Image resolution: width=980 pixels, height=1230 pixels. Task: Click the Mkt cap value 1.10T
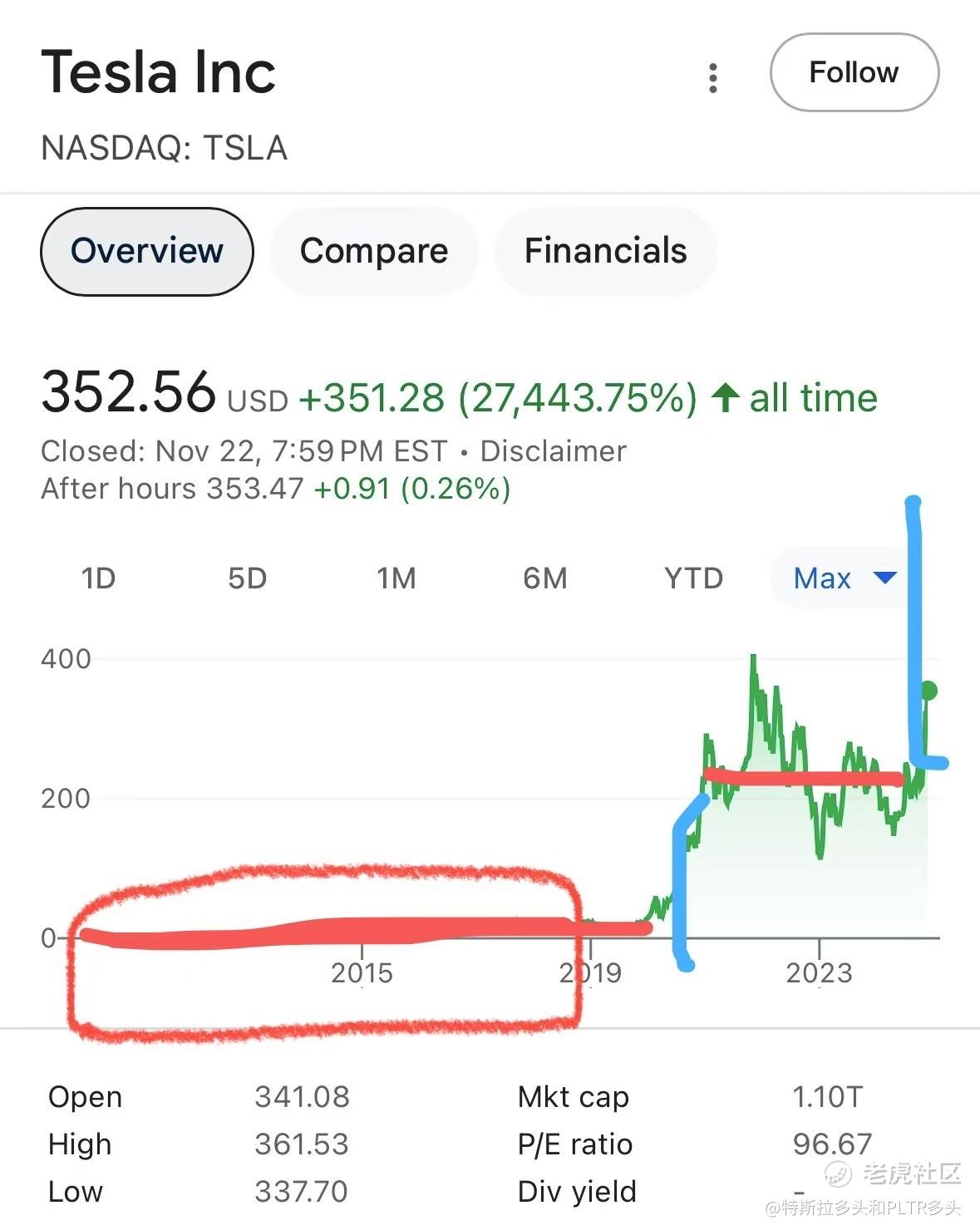coord(827,1097)
